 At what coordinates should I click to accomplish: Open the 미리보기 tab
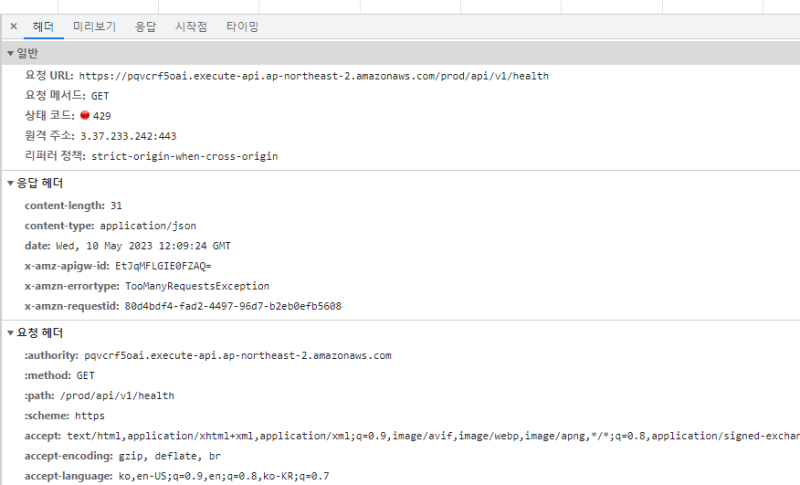pos(93,27)
